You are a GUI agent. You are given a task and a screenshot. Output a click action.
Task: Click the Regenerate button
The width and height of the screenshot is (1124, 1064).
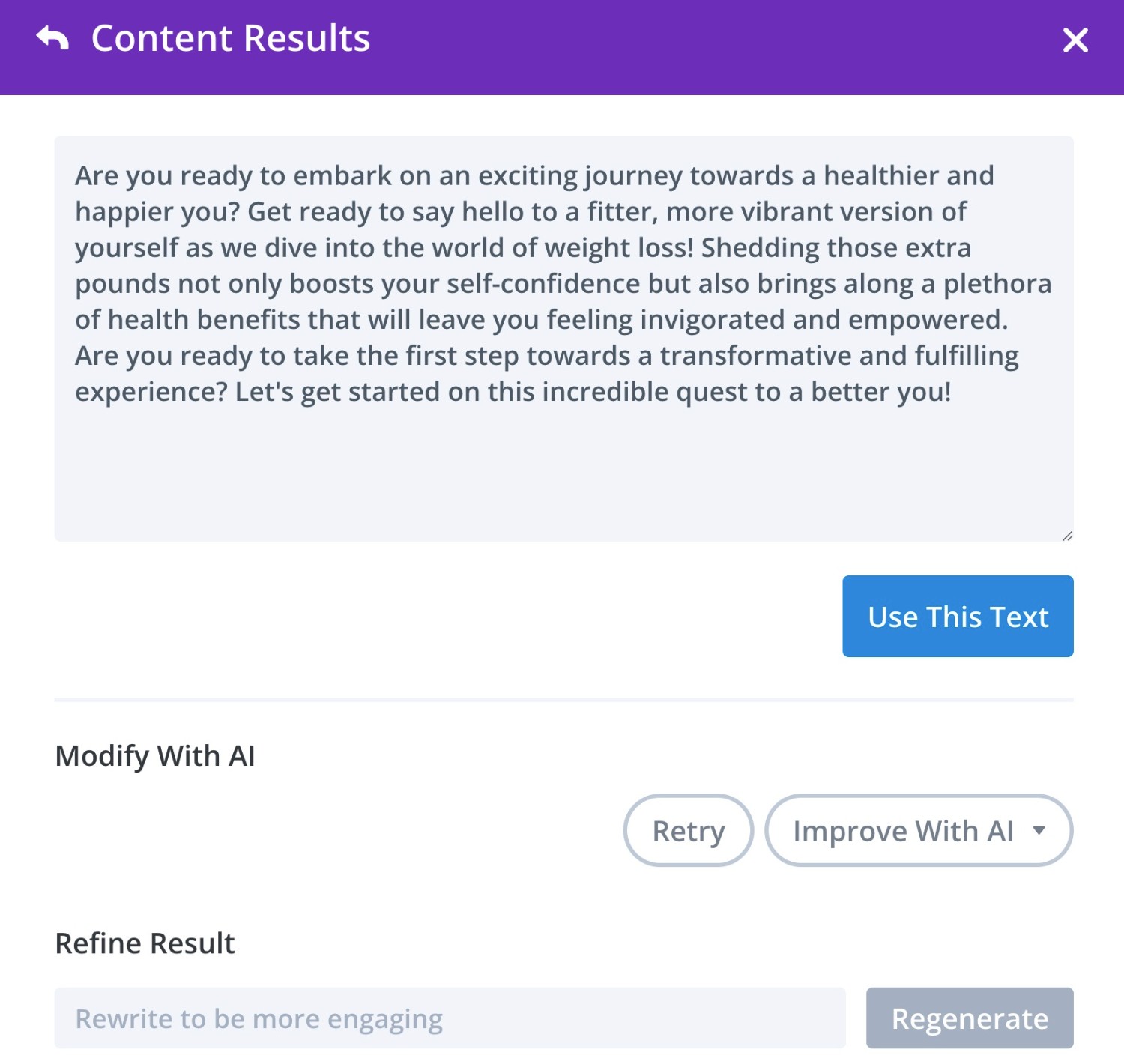point(970,1018)
